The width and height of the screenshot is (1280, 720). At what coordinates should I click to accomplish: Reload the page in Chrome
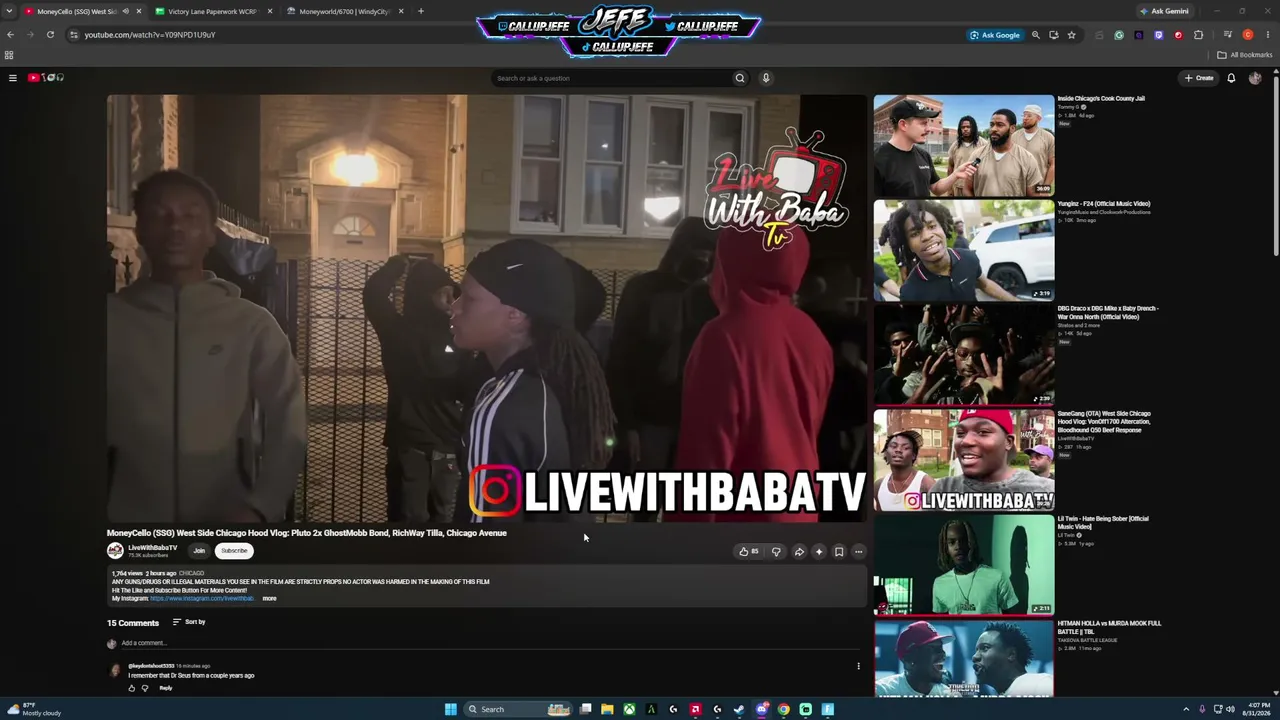point(50,35)
